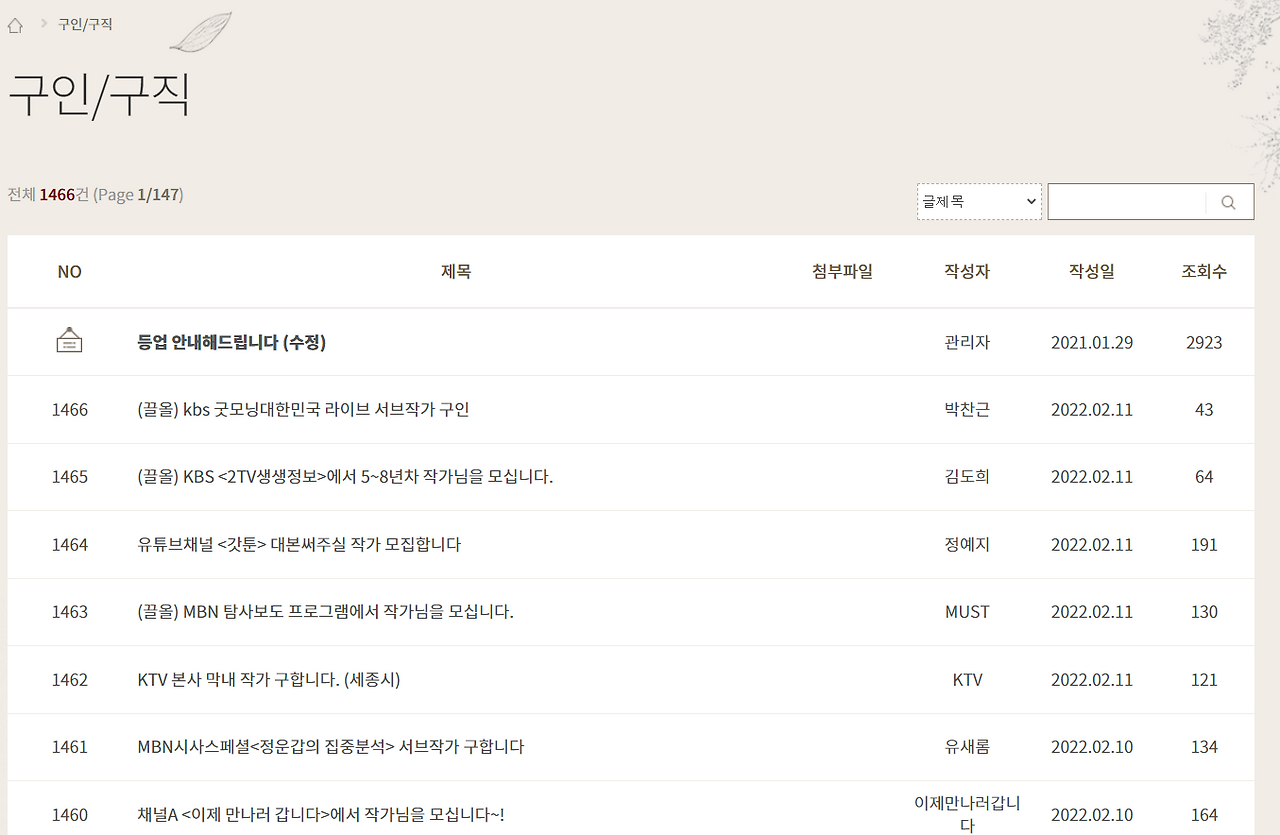This screenshot has height=835, width=1280.
Task: Click post number 1463
Action: 70,612
